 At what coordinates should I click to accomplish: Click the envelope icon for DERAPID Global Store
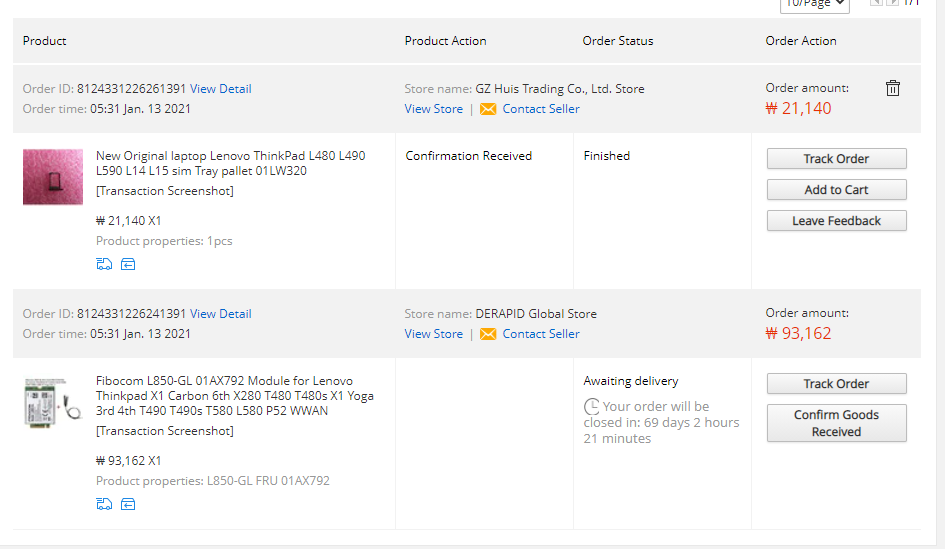click(x=488, y=334)
